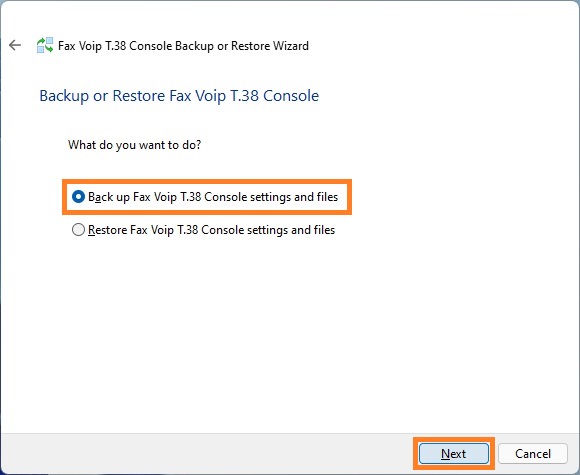Click the "What do you want to do?" prompt
Image resolution: width=580 pixels, height=475 pixels.
tap(135, 145)
